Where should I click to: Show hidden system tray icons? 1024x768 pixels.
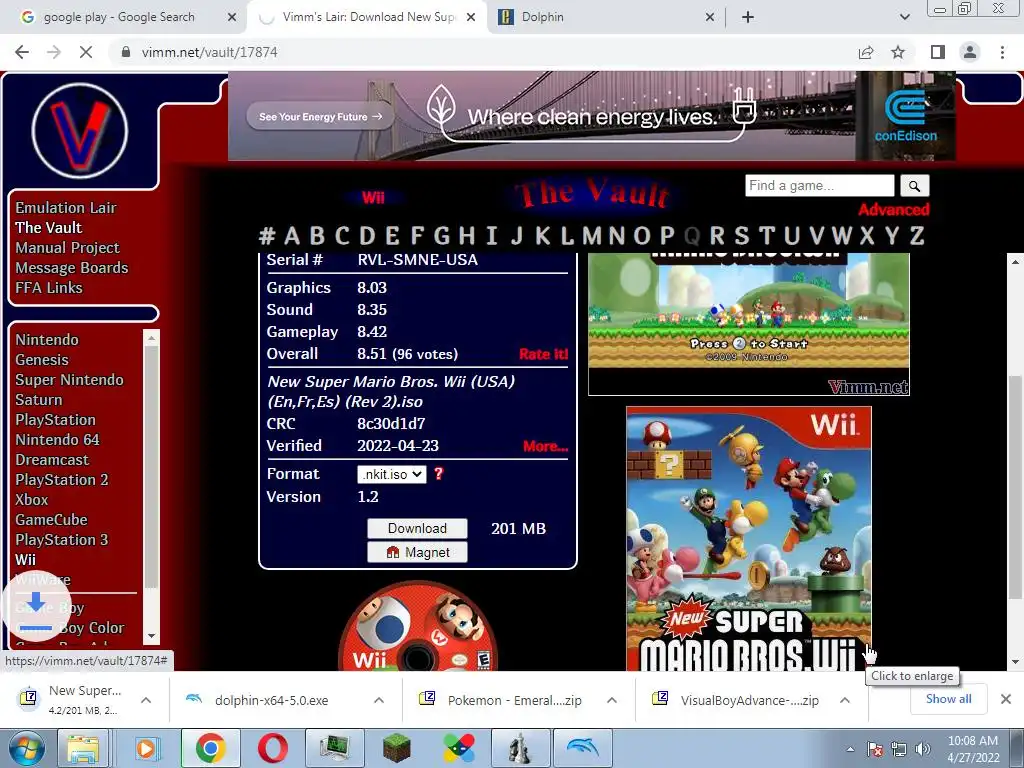(850, 749)
